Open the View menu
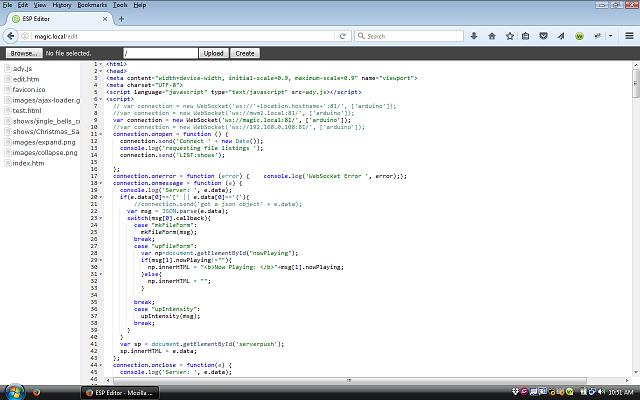Image resolution: width=640 pixels, height=400 pixels. pos(40,5)
